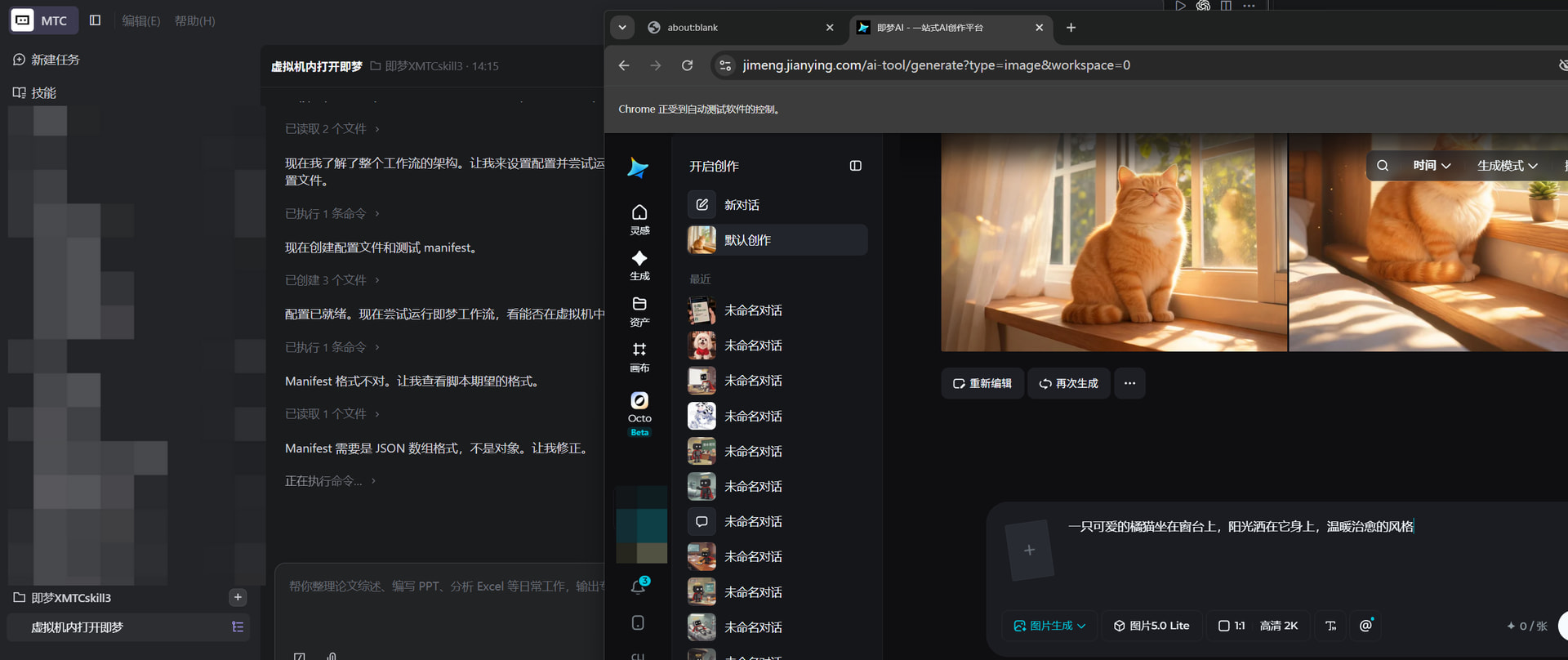Add a reference image with the plus card

tap(1029, 550)
